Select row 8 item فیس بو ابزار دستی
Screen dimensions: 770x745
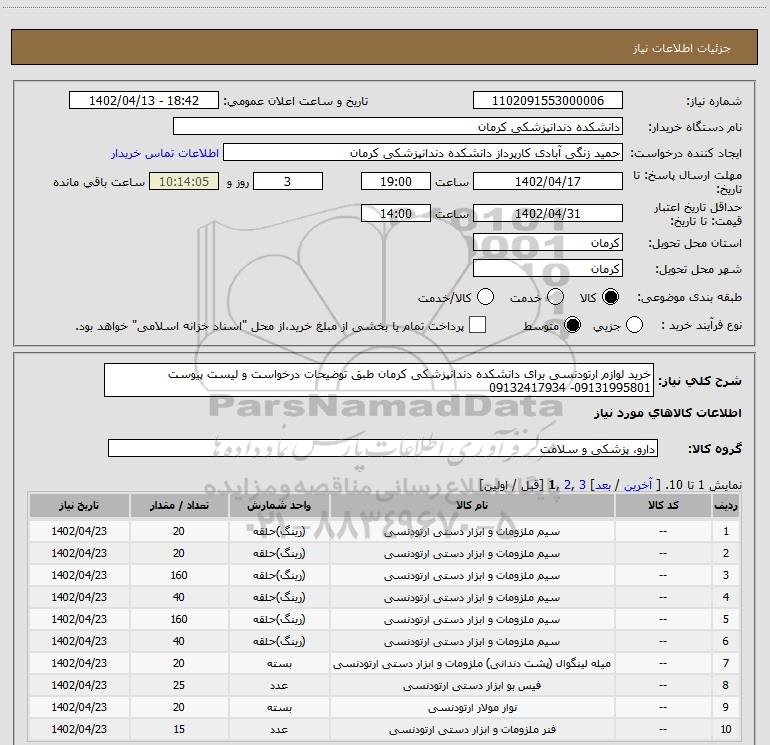point(472,686)
